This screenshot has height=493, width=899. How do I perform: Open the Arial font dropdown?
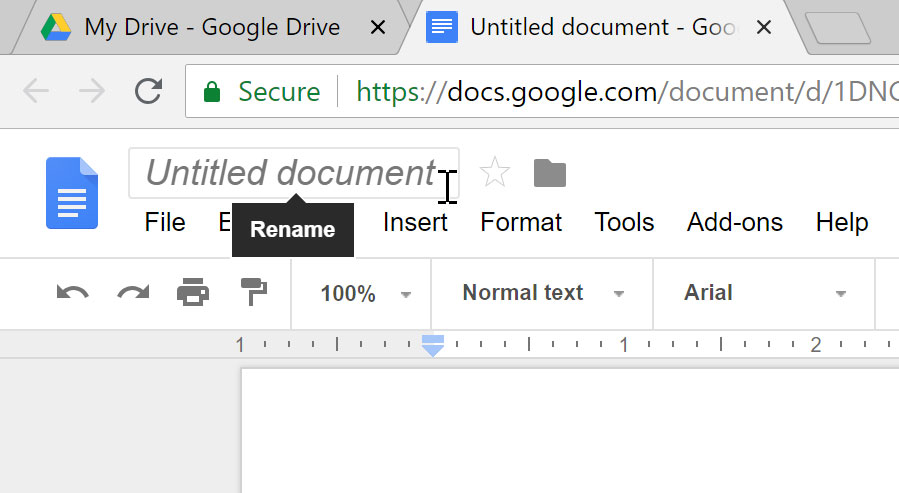[x=764, y=294]
